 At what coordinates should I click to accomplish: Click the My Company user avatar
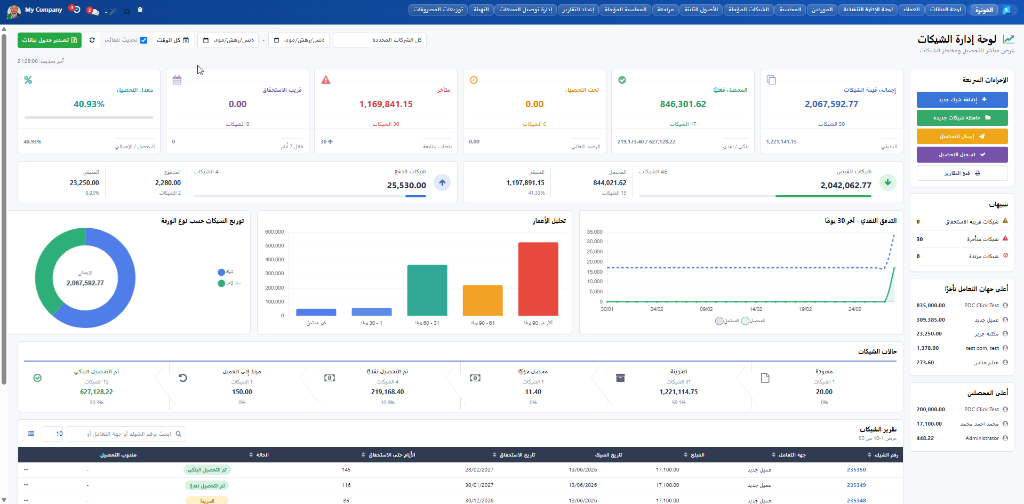coord(14,10)
